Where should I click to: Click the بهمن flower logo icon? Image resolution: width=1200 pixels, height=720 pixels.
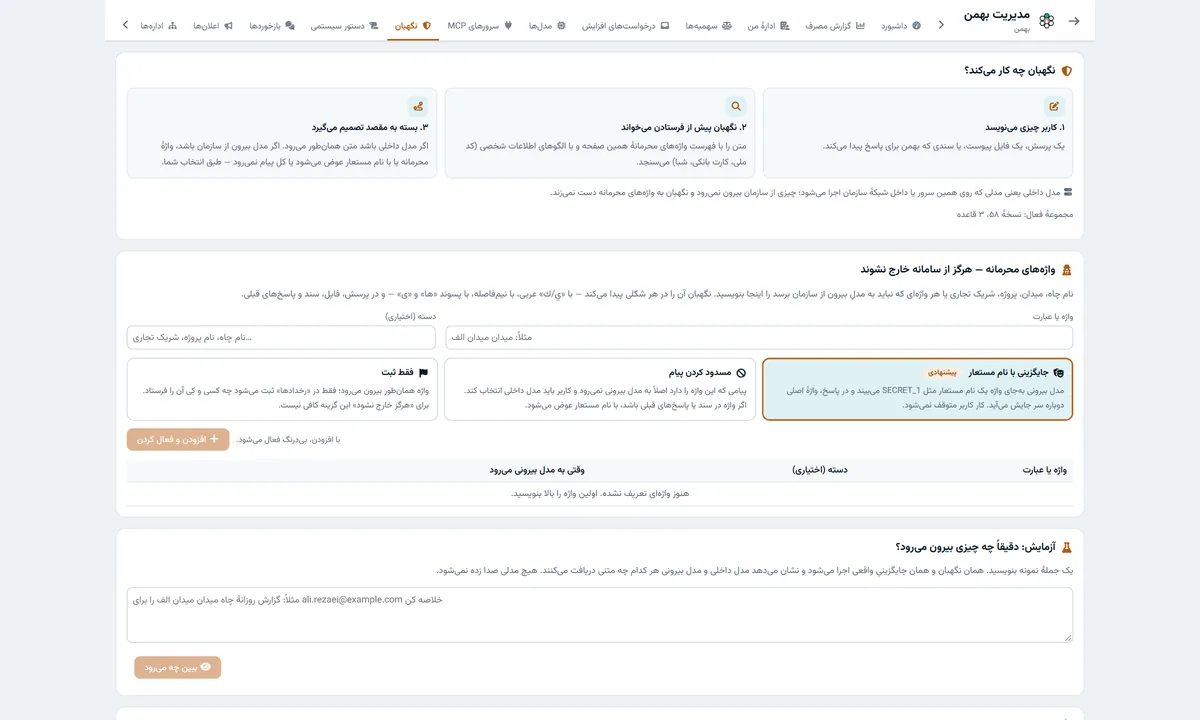point(1046,21)
